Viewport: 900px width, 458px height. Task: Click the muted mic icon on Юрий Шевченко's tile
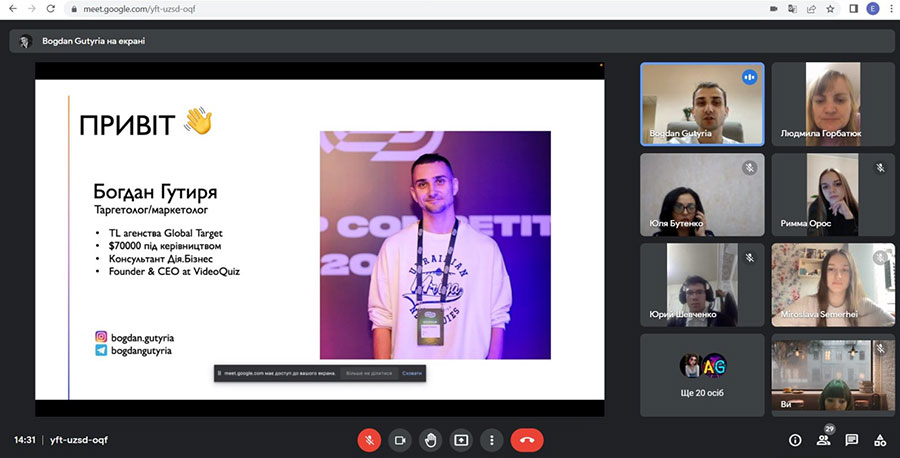tap(749, 258)
